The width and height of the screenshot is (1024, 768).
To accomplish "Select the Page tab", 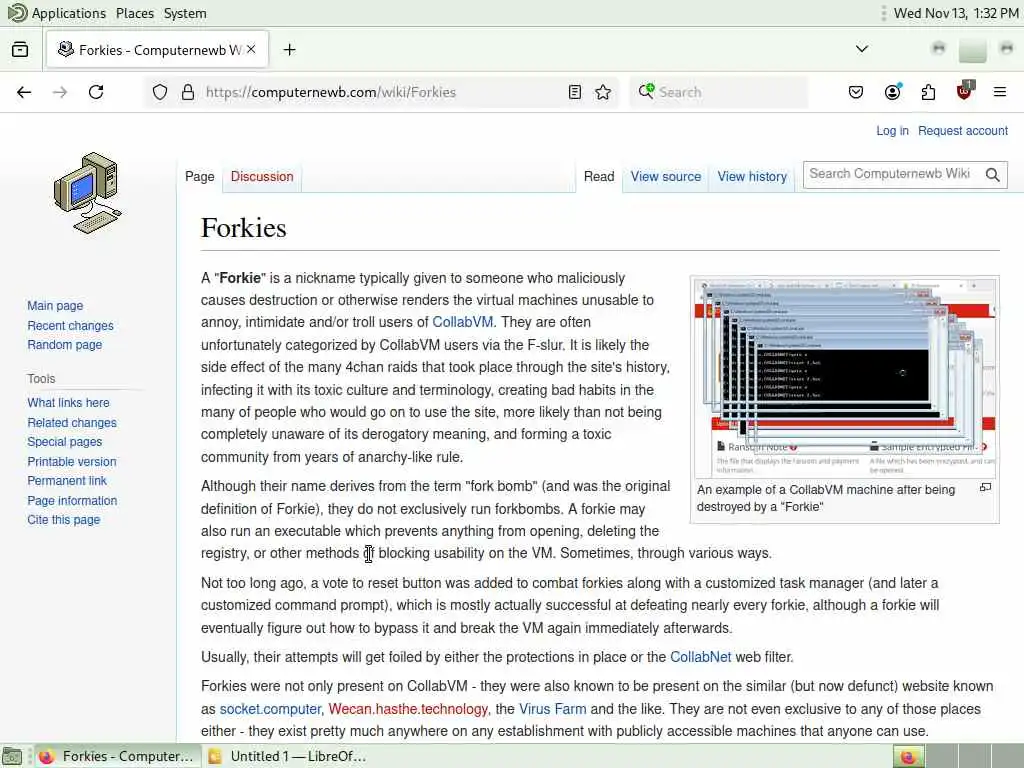I will [200, 176].
